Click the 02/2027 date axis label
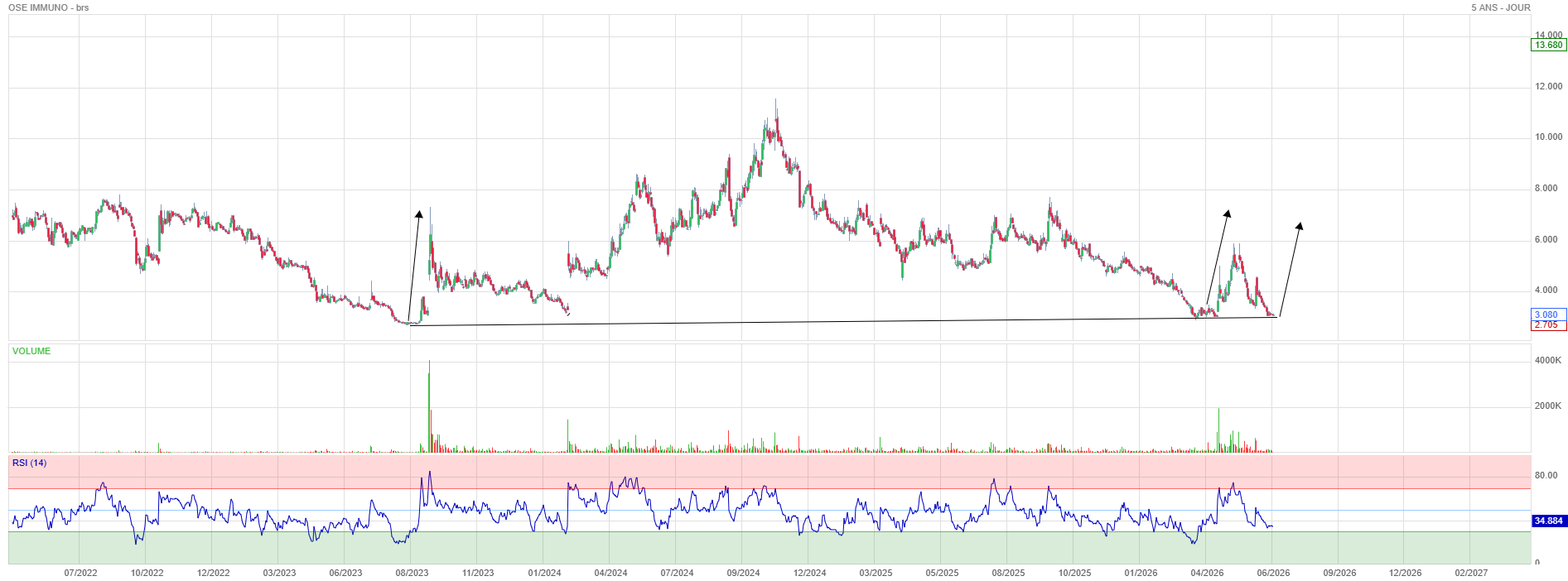 pyautogui.click(x=1471, y=573)
